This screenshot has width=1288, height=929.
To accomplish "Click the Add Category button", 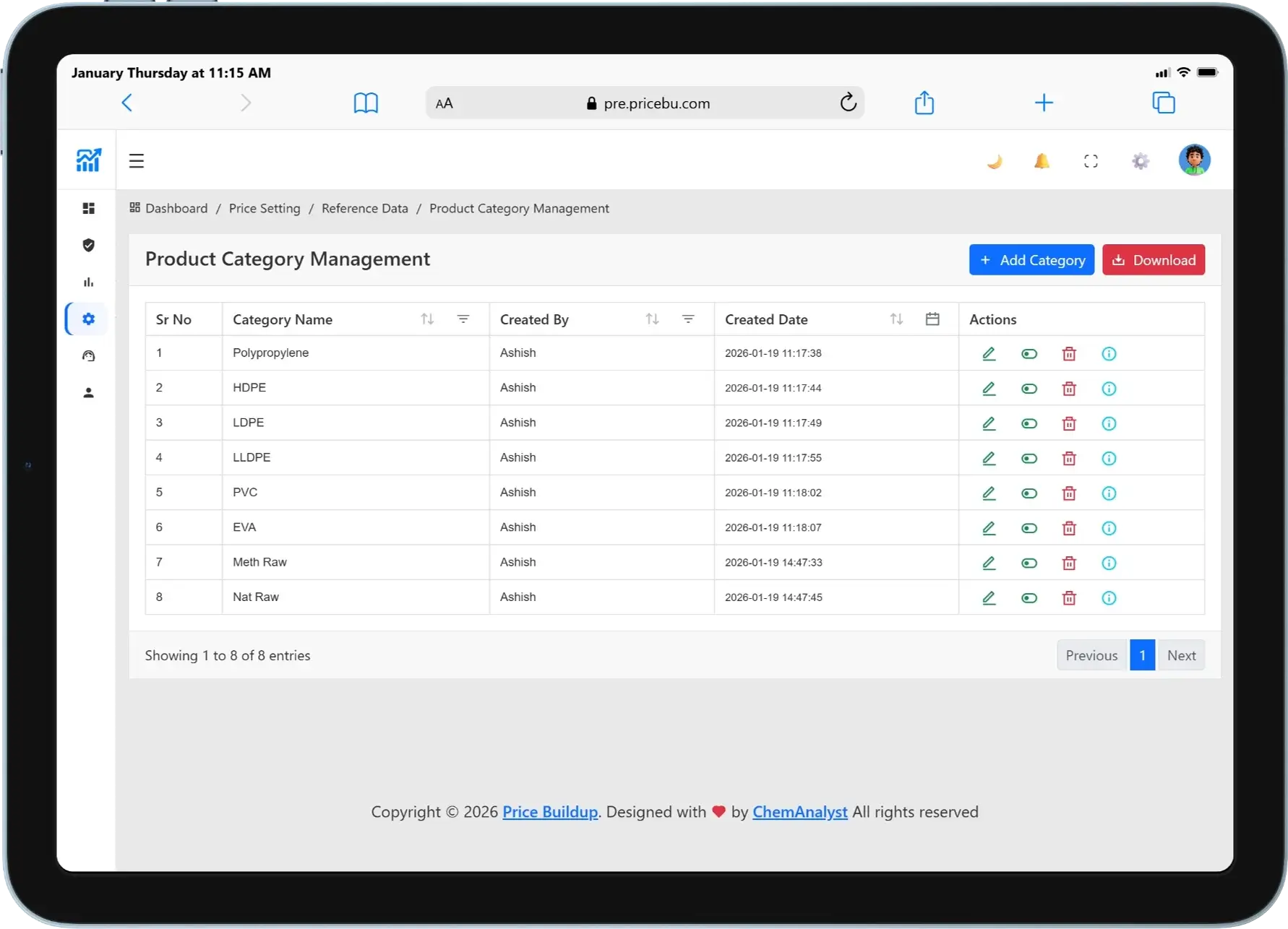I will (1031, 259).
